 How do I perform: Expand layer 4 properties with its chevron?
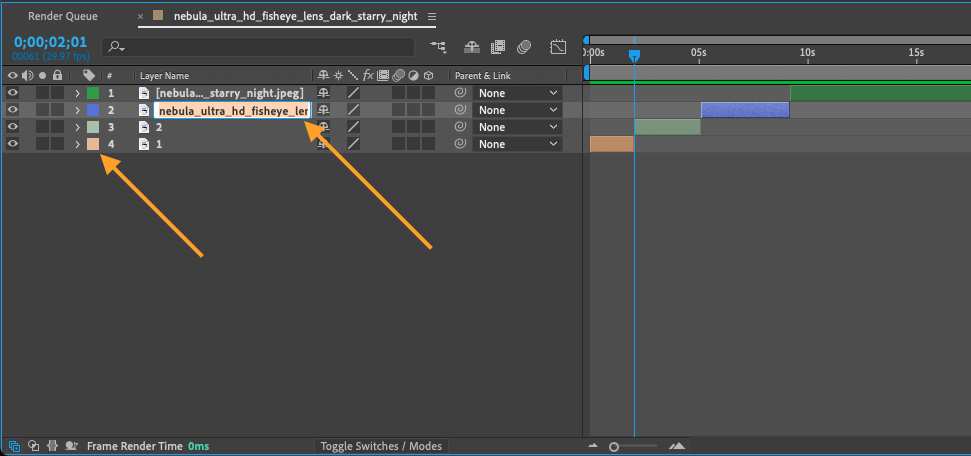[x=77, y=144]
